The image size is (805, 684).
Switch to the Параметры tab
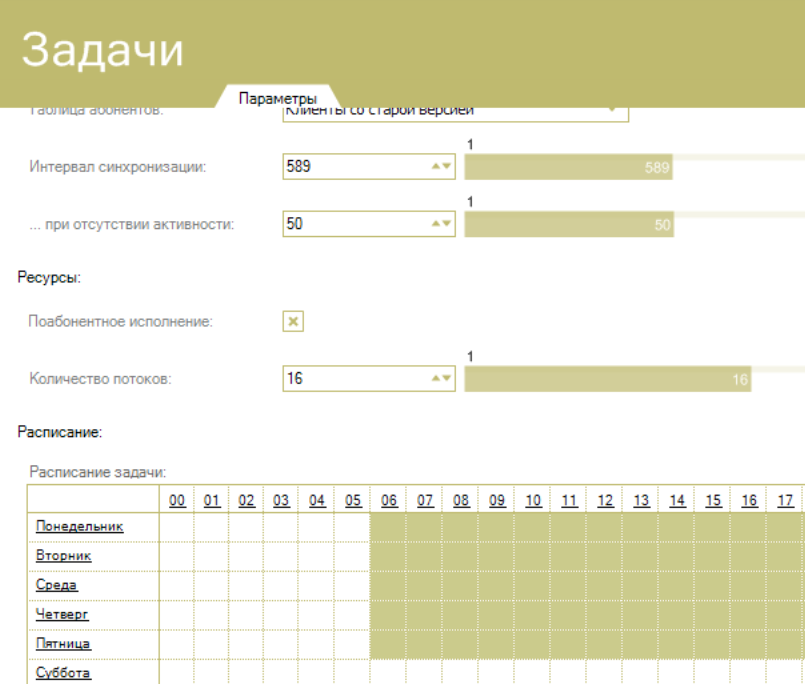coord(277,98)
